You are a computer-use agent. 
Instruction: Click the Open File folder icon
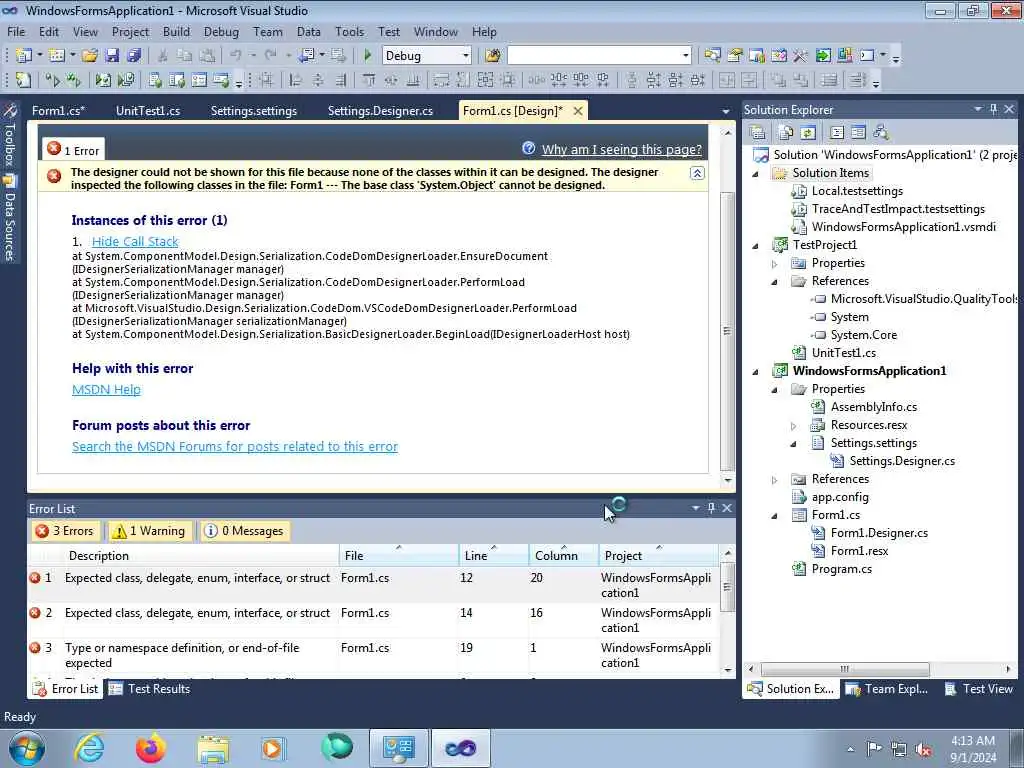coord(89,56)
